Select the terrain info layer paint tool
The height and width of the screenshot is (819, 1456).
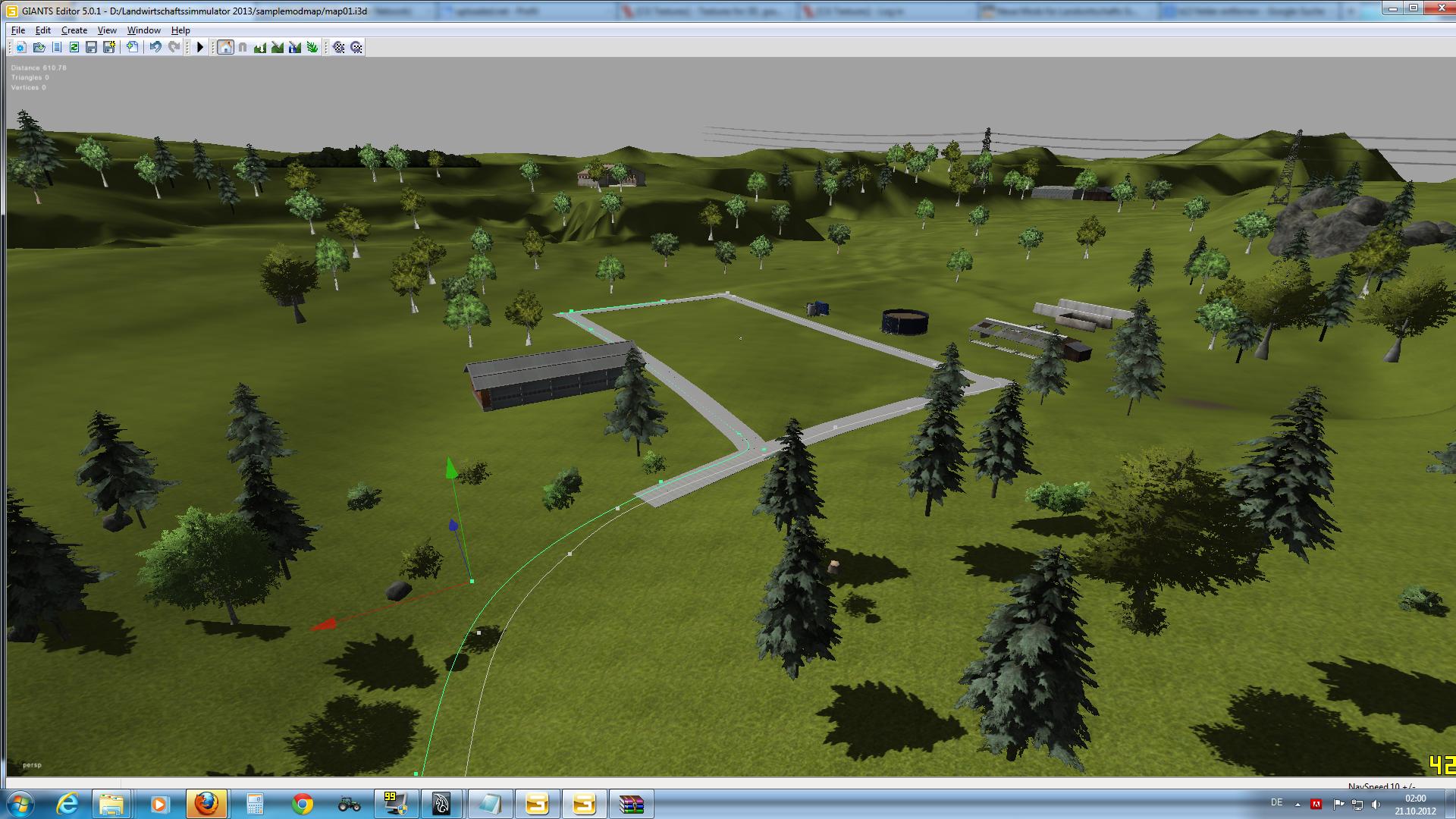[295, 47]
